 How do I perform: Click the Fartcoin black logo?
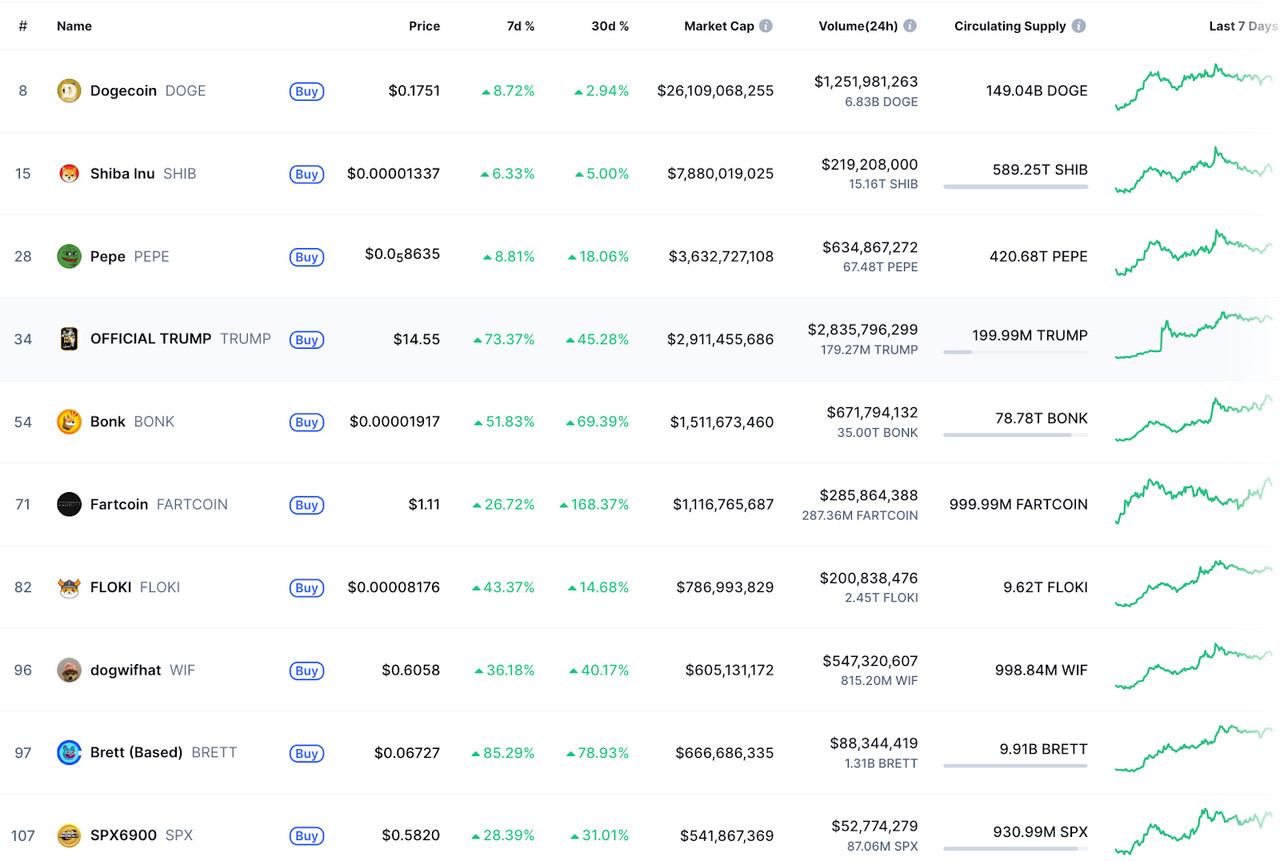[69, 504]
